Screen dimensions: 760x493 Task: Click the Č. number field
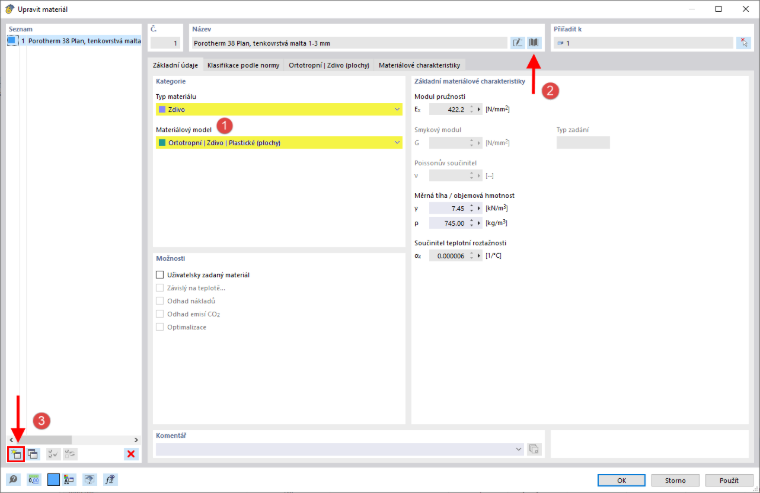tap(165, 43)
